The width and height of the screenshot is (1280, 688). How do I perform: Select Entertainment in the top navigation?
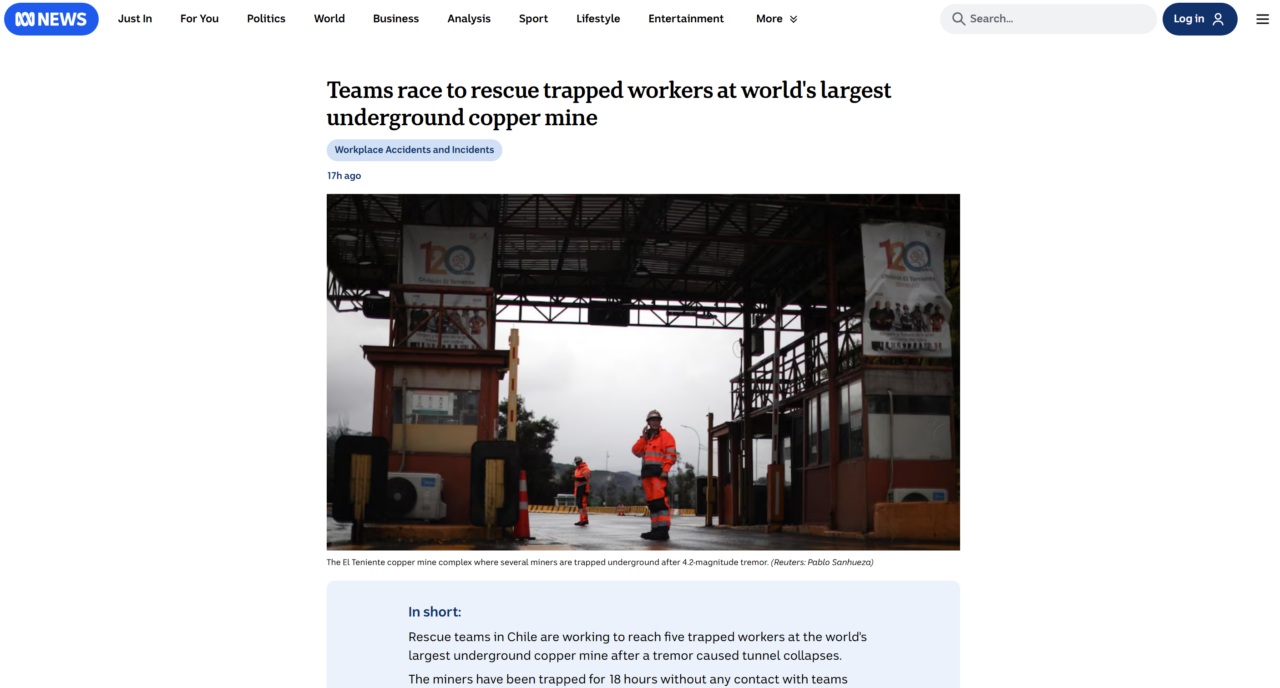click(686, 19)
